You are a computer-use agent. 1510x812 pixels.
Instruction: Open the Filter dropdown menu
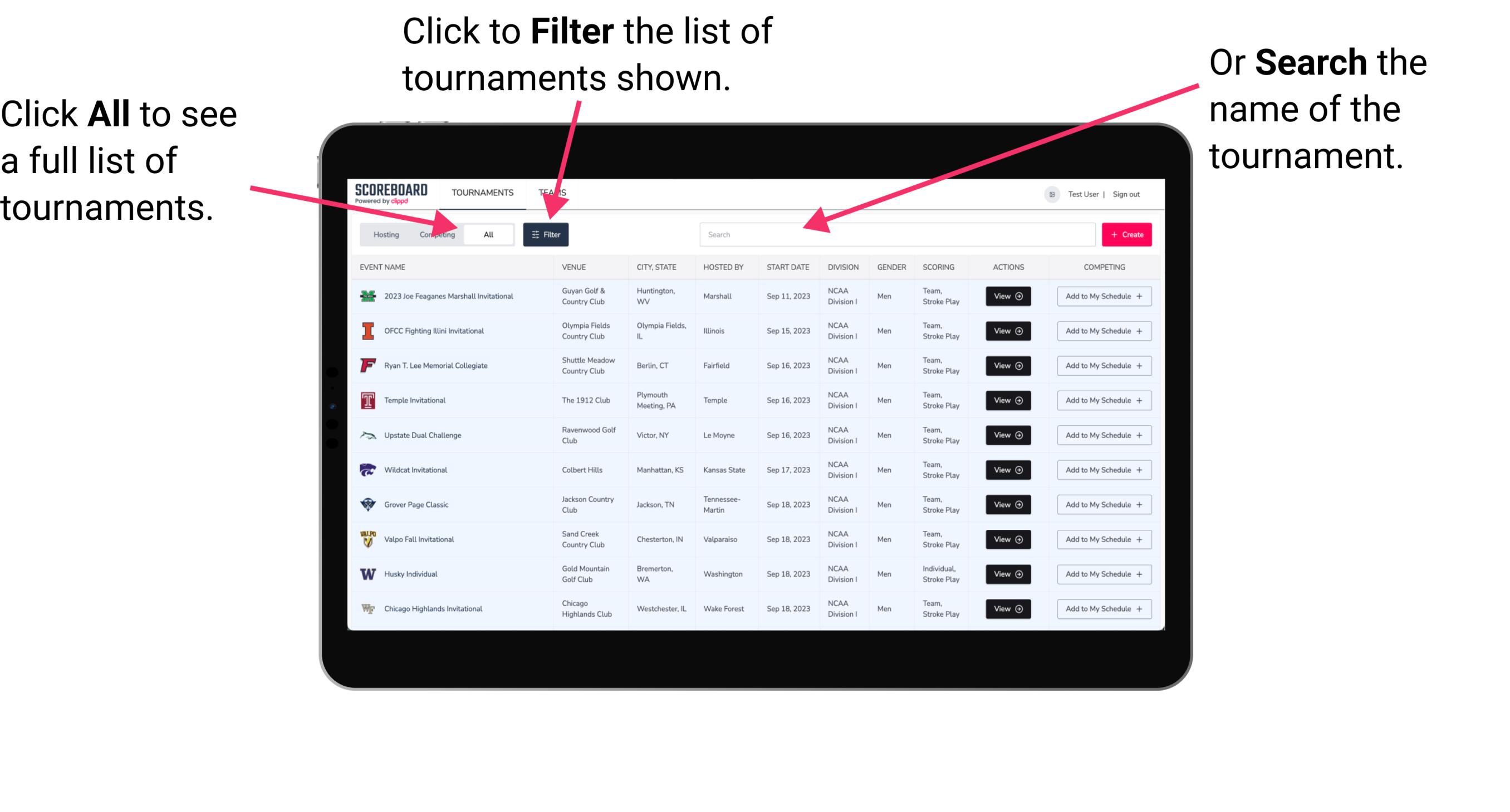[547, 234]
